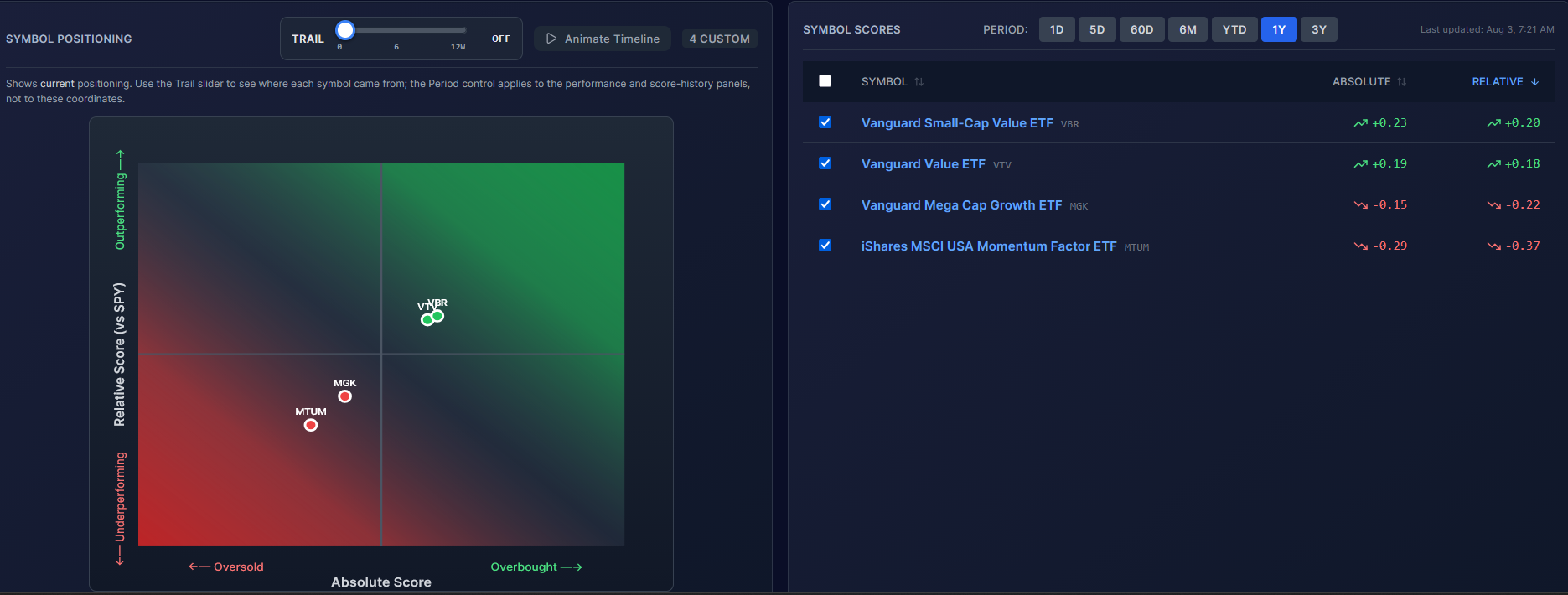Click the Trail slider track at 6

pyautogui.click(x=396, y=30)
